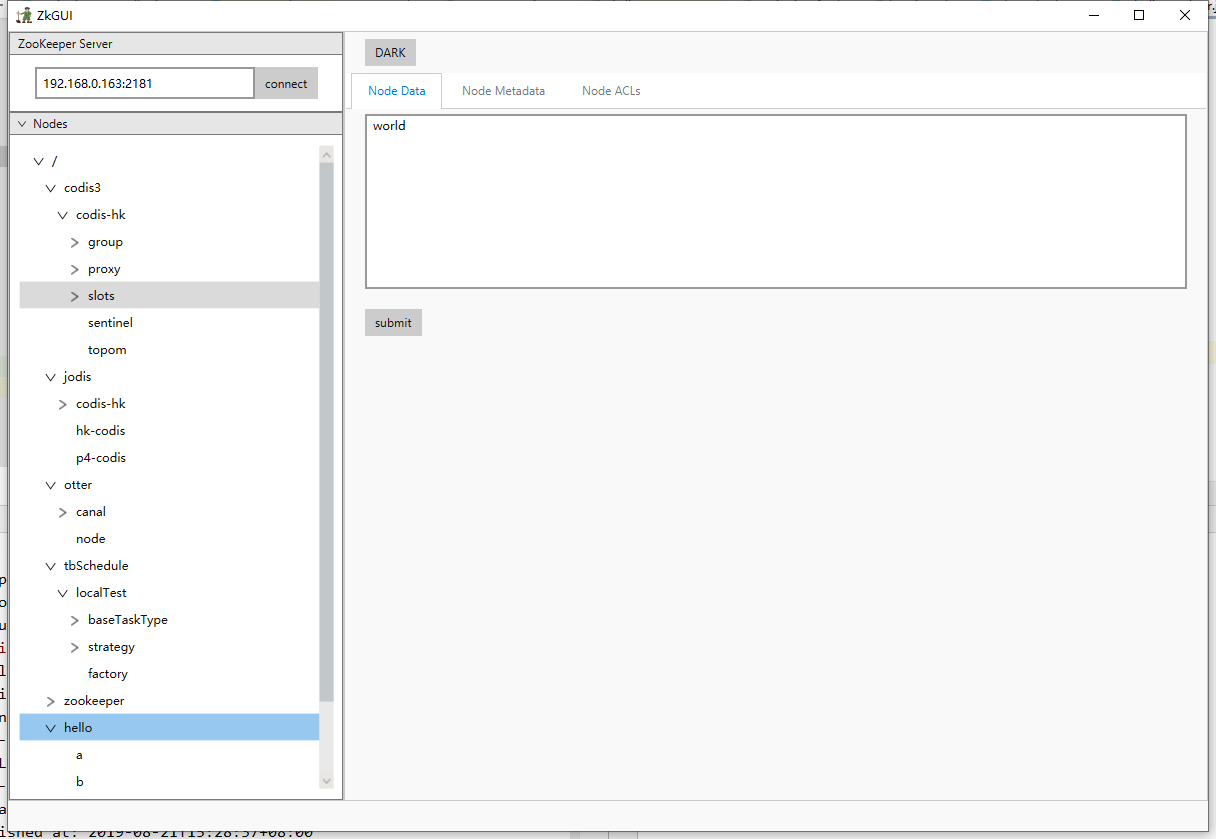Click tree scrollbar up arrow
This screenshot has height=839, width=1216.
tap(326, 154)
